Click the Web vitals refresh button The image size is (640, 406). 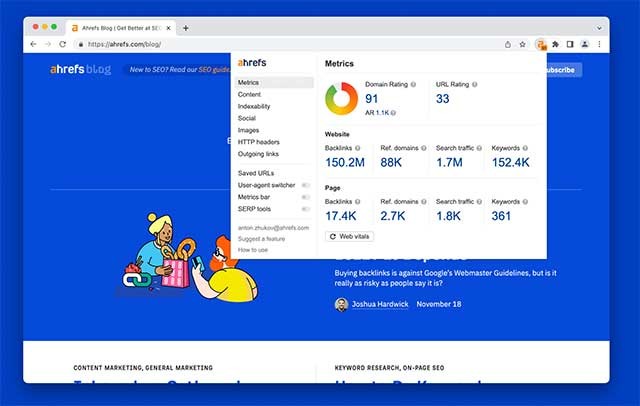(x=349, y=237)
